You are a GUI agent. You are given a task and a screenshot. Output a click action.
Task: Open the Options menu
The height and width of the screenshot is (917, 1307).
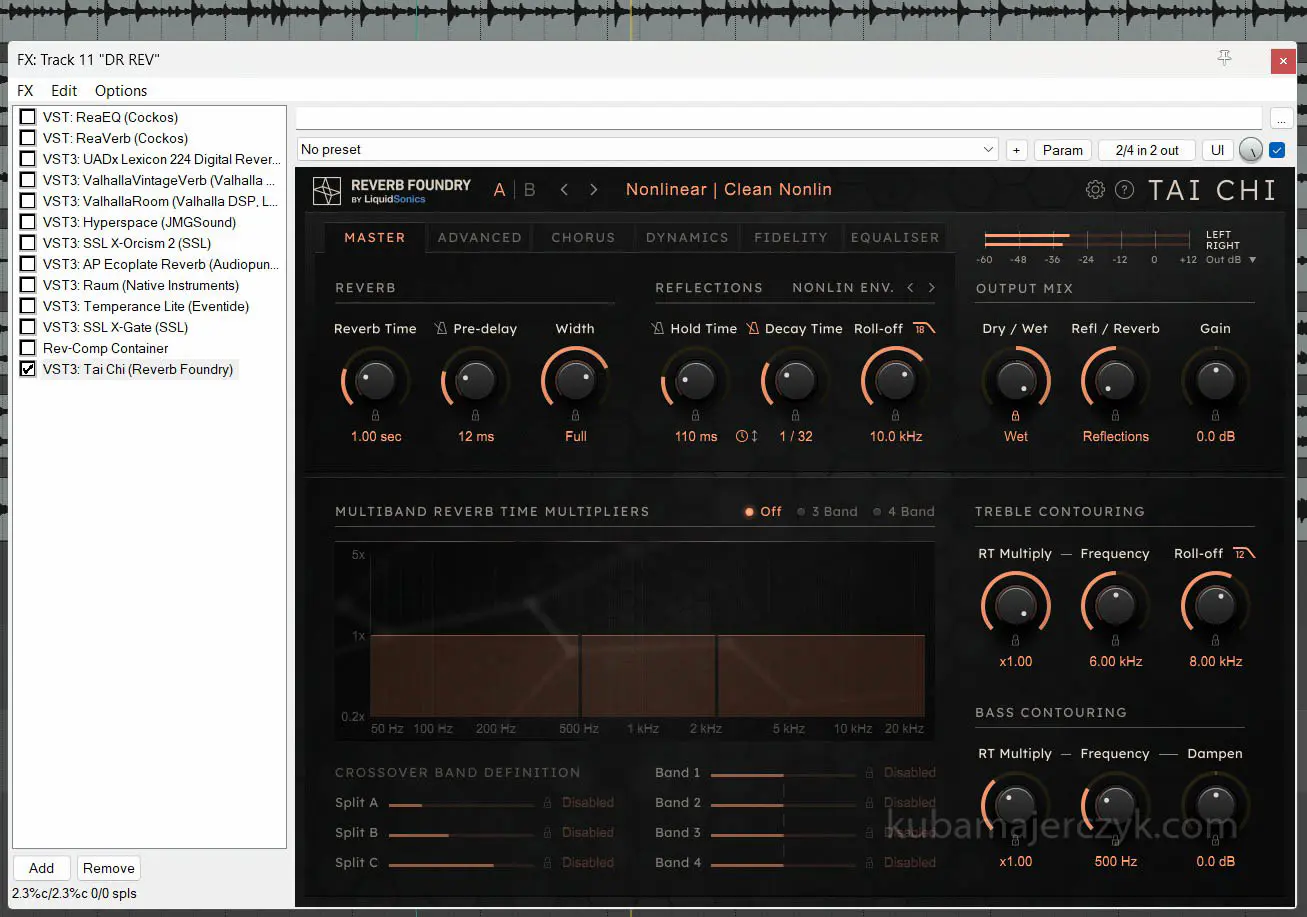pyautogui.click(x=120, y=91)
